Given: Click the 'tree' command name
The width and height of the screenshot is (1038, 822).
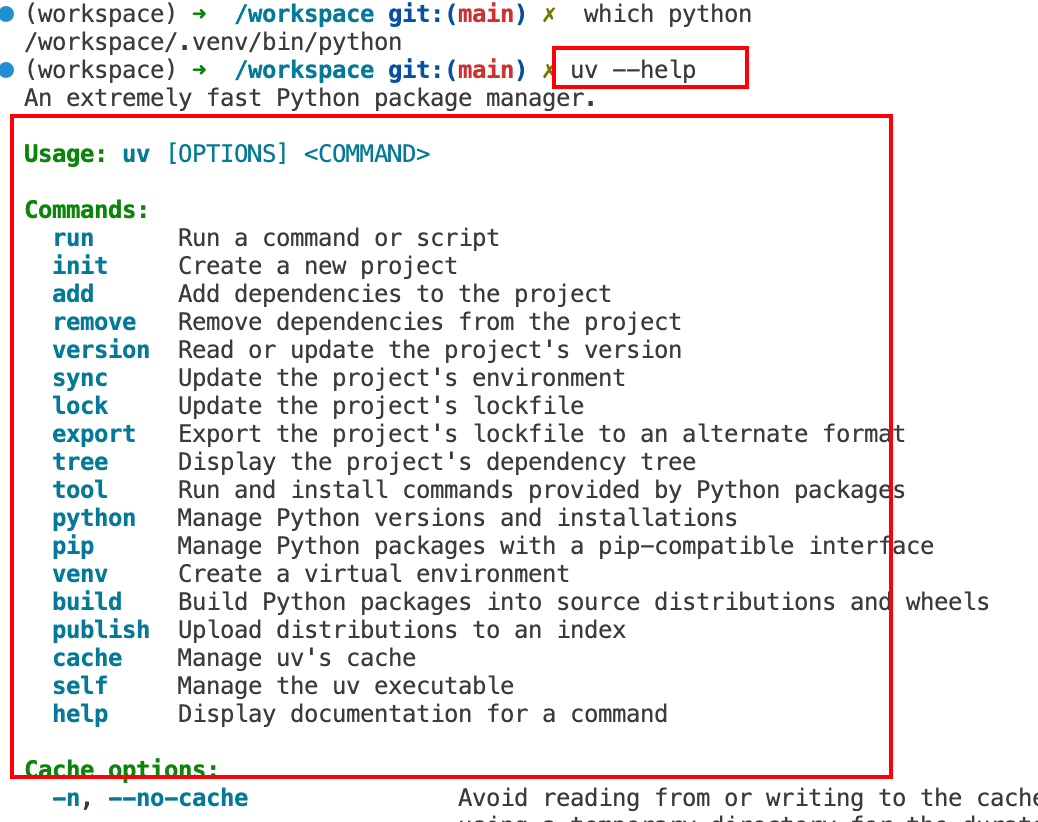Looking at the screenshot, I should click(80, 462).
